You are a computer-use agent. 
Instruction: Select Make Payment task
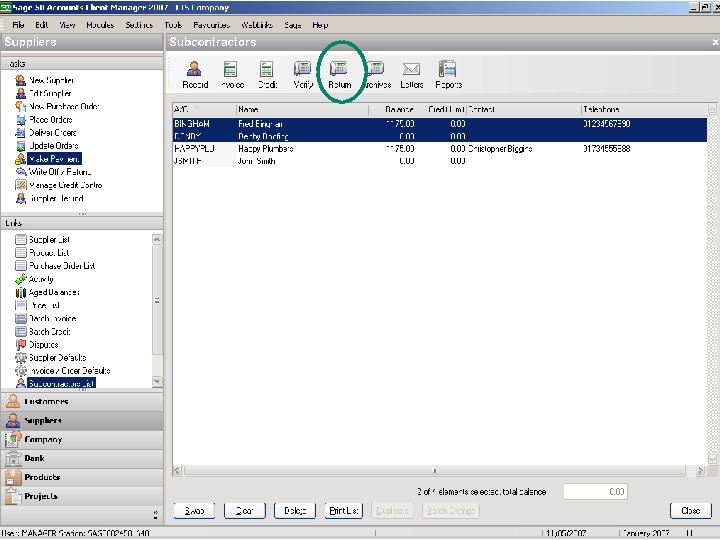[x=48, y=159]
